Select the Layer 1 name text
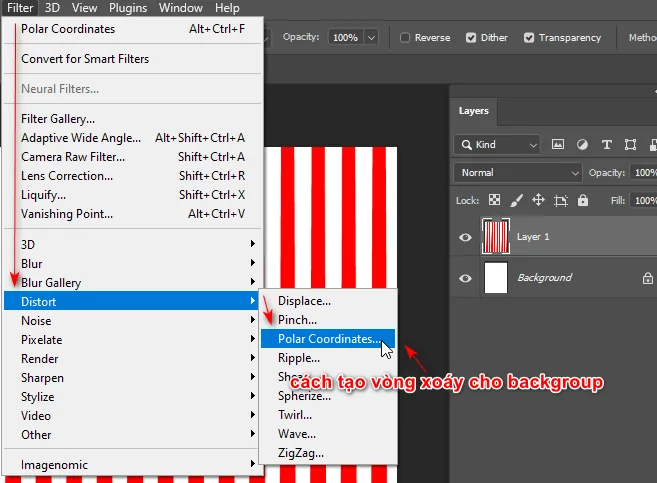 533,237
